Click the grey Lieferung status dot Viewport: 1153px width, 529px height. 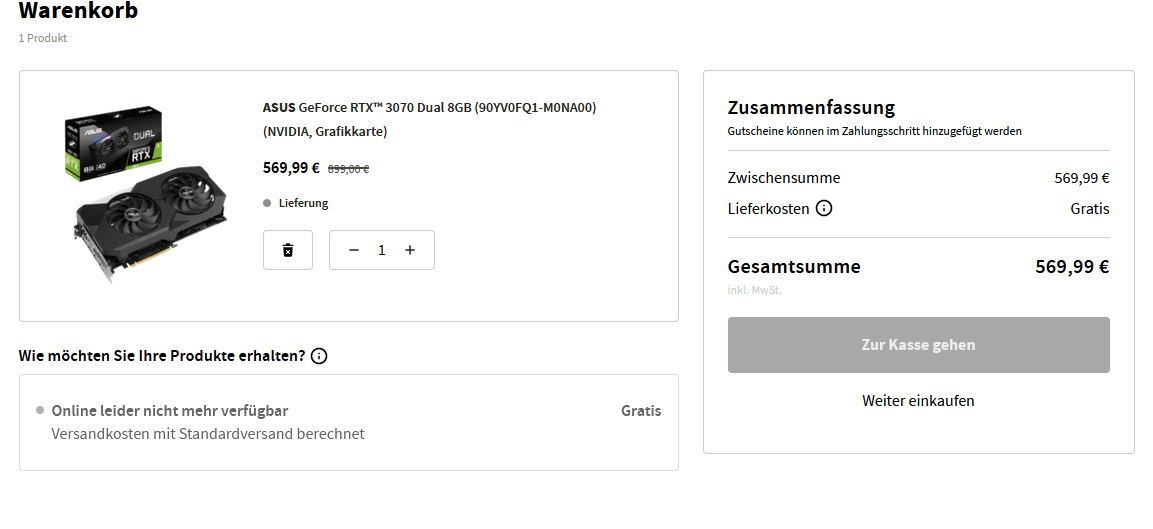tap(267, 203)
